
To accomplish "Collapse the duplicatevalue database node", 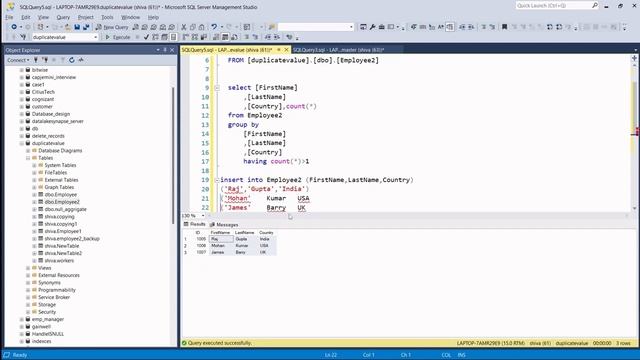I will (x=22, y=143).
